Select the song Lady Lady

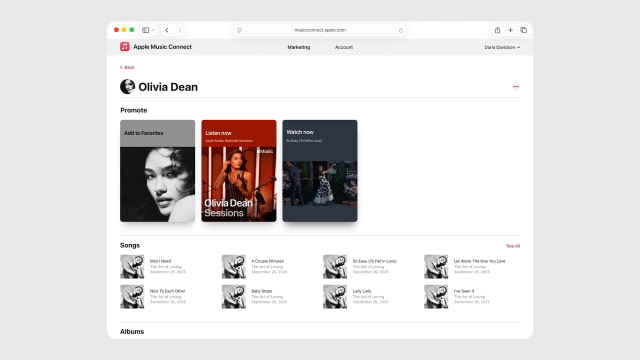tap(362, 291)
